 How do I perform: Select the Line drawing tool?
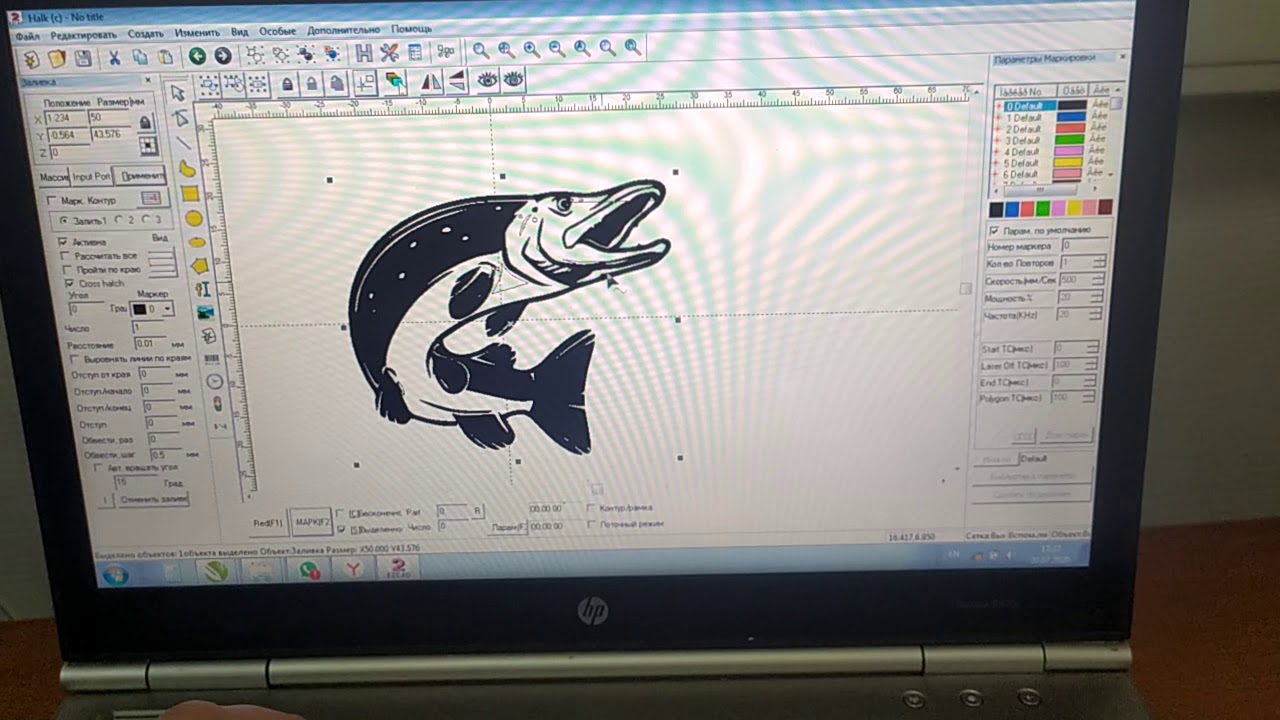coord(184,143)
